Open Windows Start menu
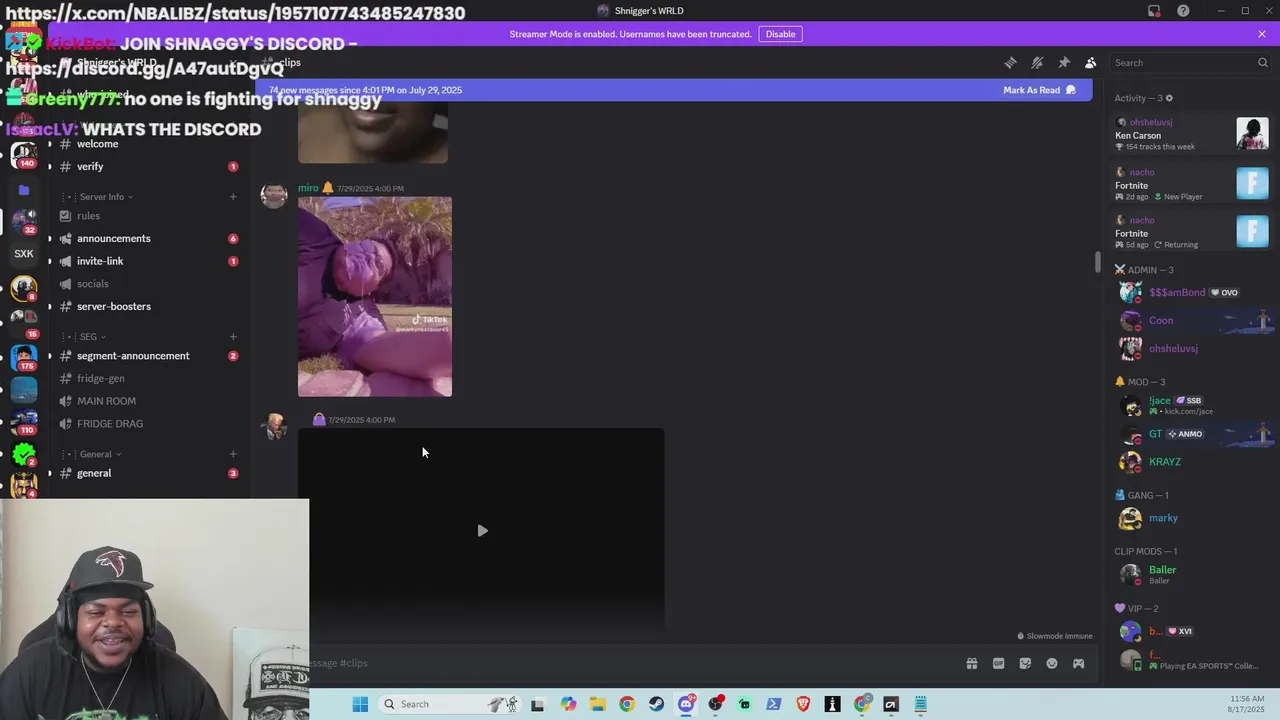1280x720 pixels. 360,704
